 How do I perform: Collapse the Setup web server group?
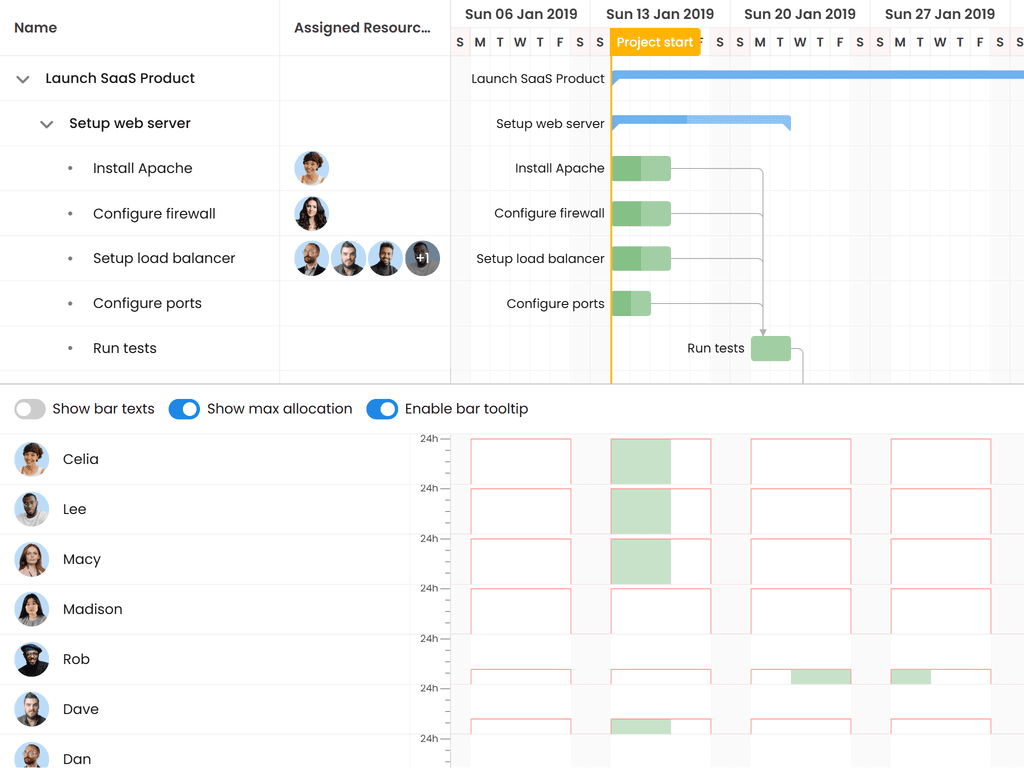coord(46,124)
